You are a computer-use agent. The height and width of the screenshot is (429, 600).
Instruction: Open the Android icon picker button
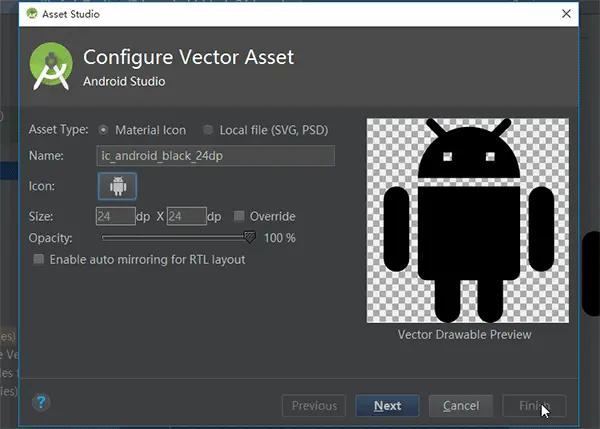tap(117, 186)
